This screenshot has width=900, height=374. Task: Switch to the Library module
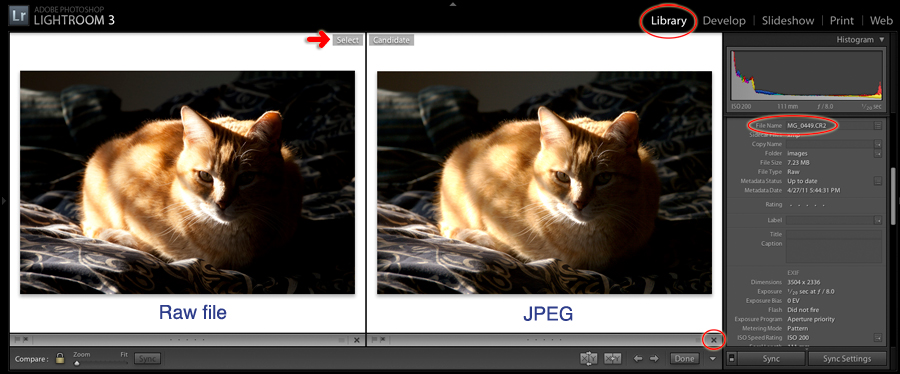[669, 21]
